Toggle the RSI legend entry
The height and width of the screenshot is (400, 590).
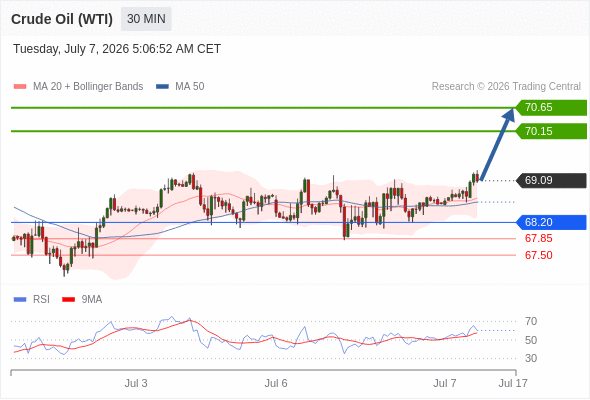[x=32, y=300]
